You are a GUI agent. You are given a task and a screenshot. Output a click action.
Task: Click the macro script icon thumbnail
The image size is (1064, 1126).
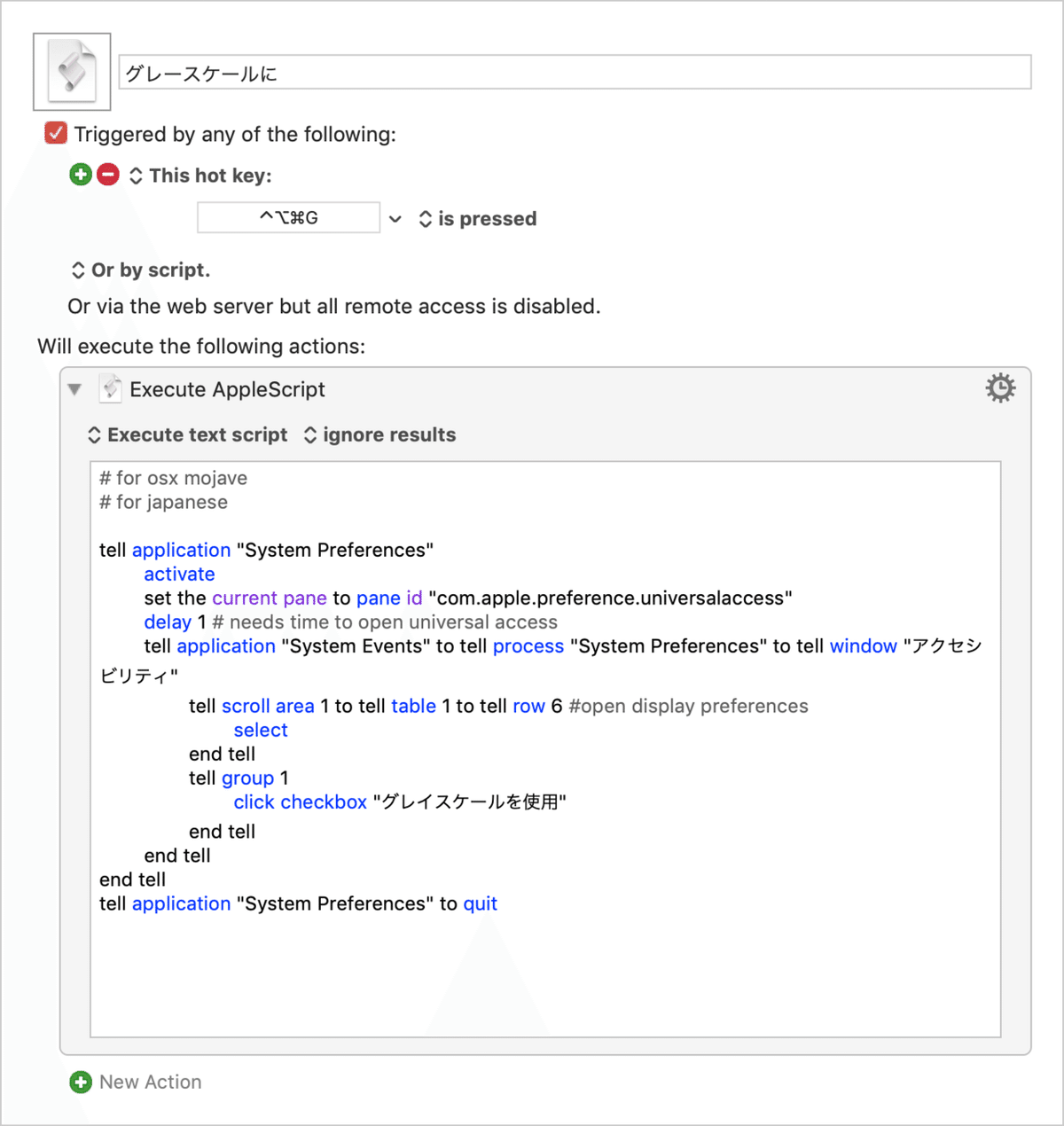point(72,72)
